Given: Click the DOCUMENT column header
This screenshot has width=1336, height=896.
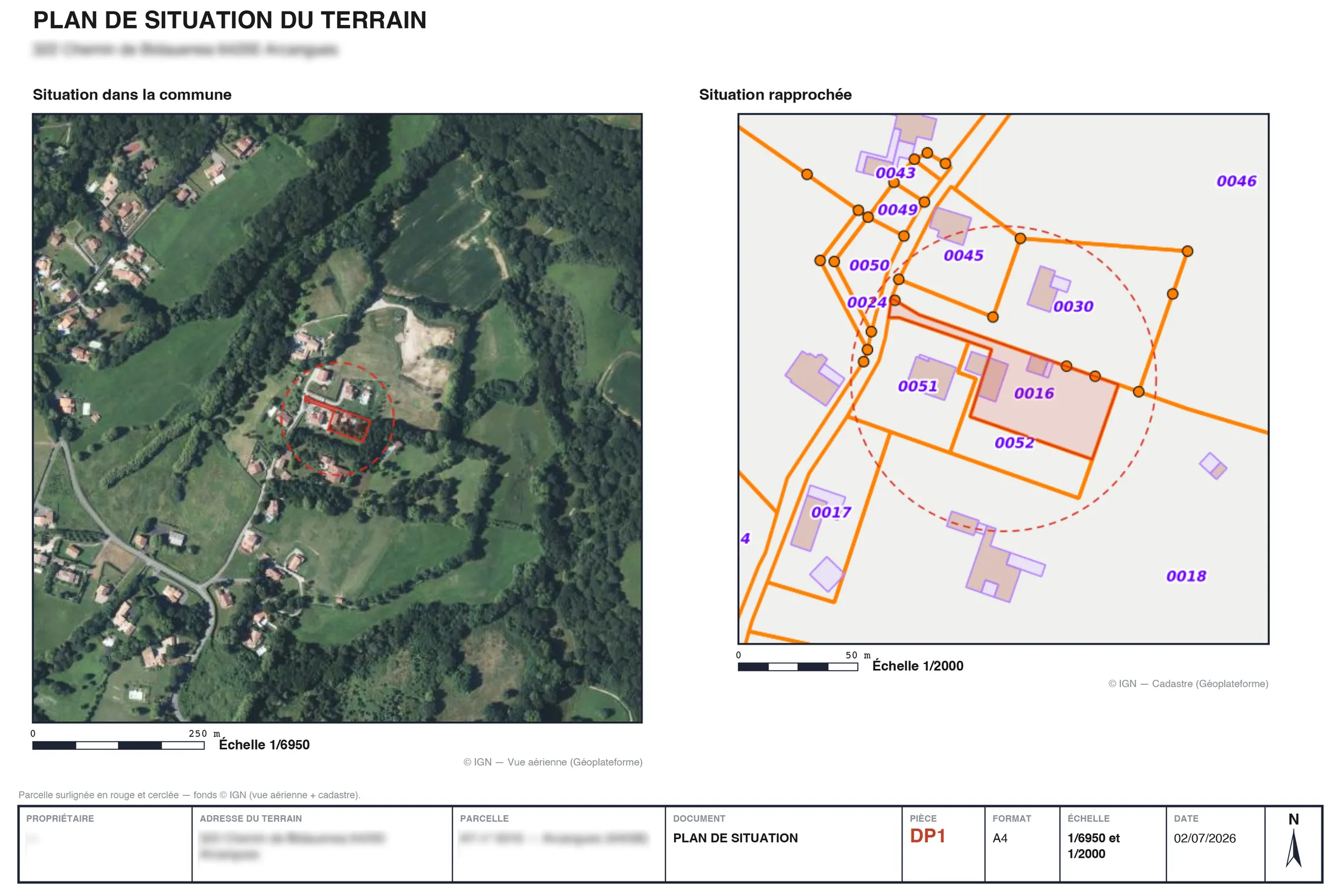Looking at the screenshot, I should point(699,818).
